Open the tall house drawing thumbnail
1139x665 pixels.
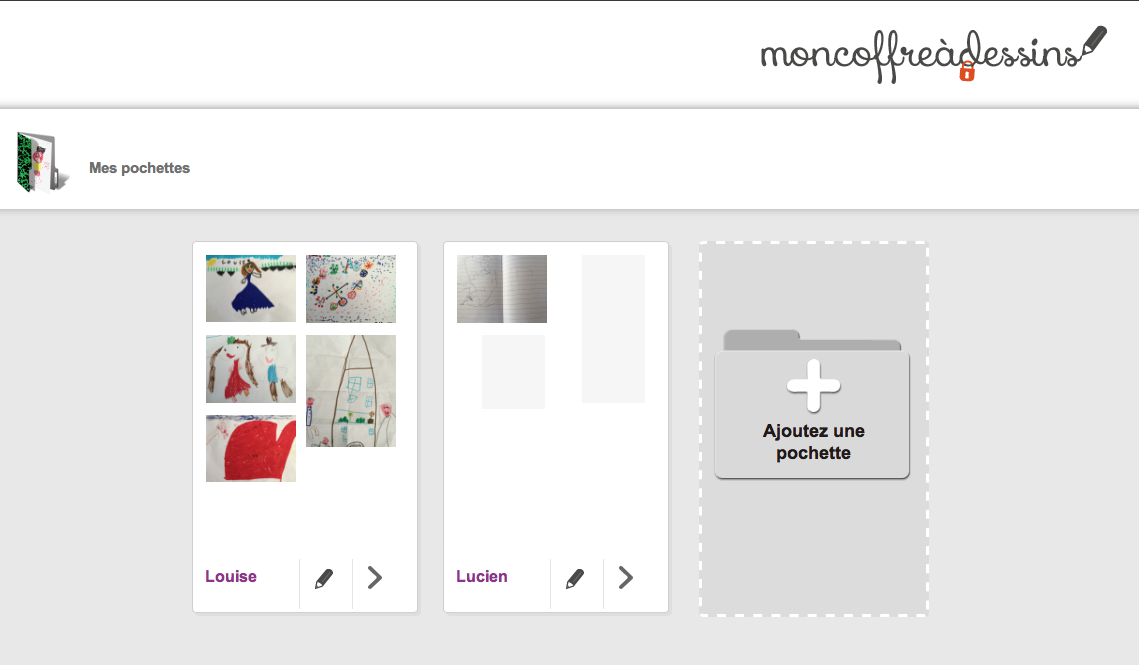point(351,391)
